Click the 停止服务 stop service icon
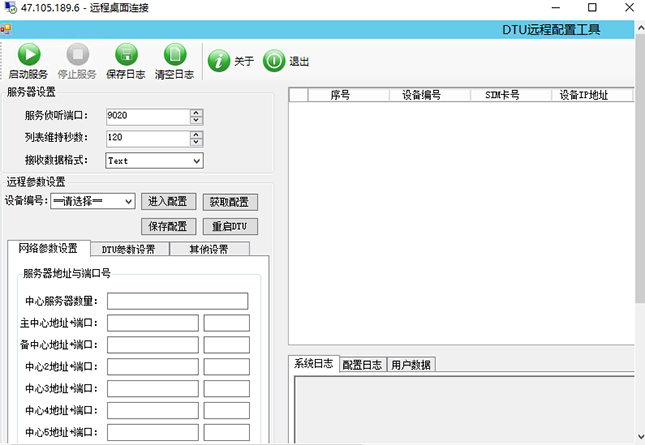 click(x=77, y=55)
